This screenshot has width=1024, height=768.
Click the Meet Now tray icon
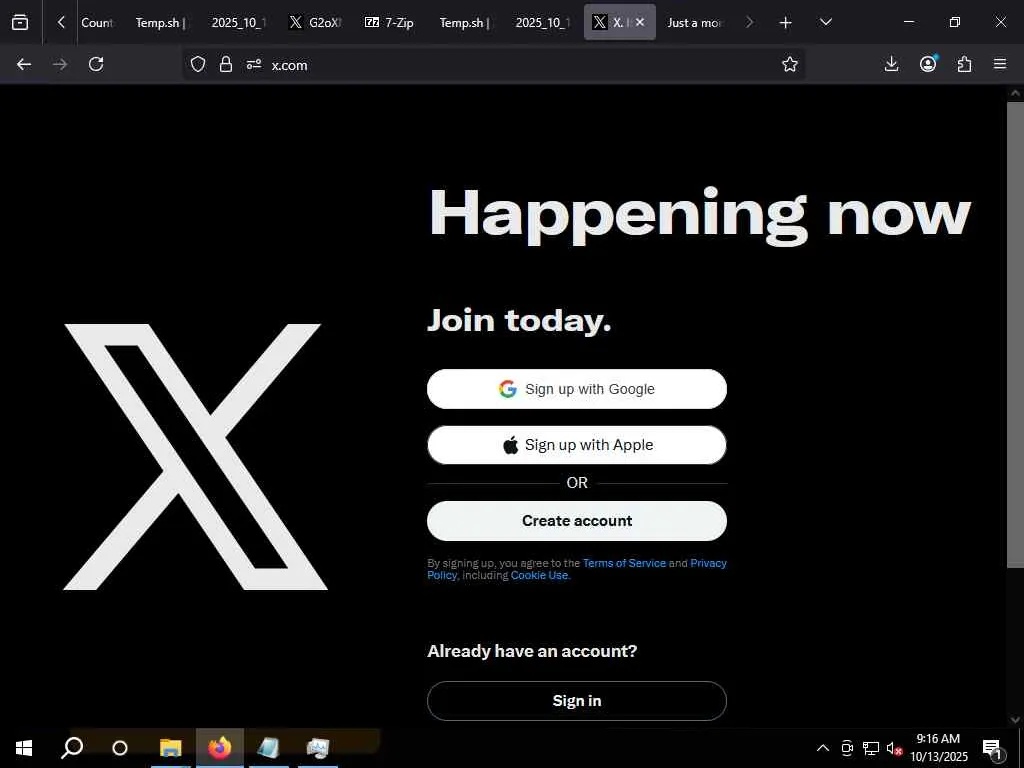point(847,748)
